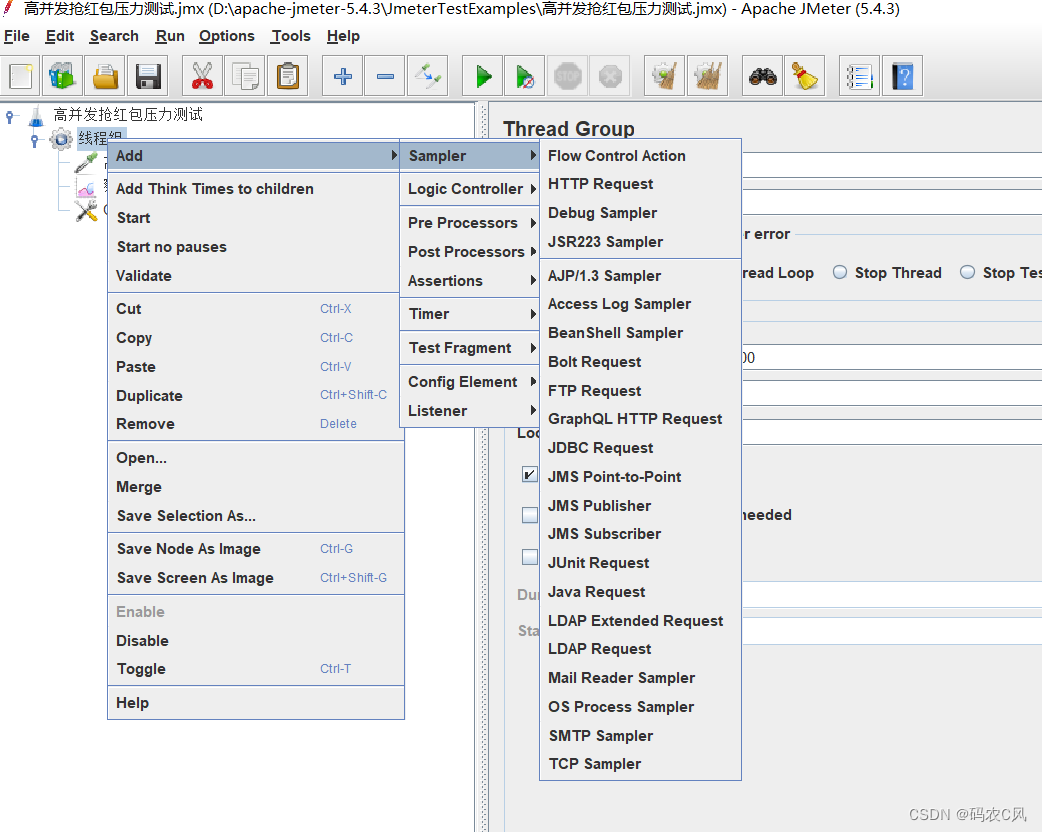This screenshot has width=1042, height=832.
Task: Choose HTTP Request from the Sampler list
Action: tap(640, 184)
